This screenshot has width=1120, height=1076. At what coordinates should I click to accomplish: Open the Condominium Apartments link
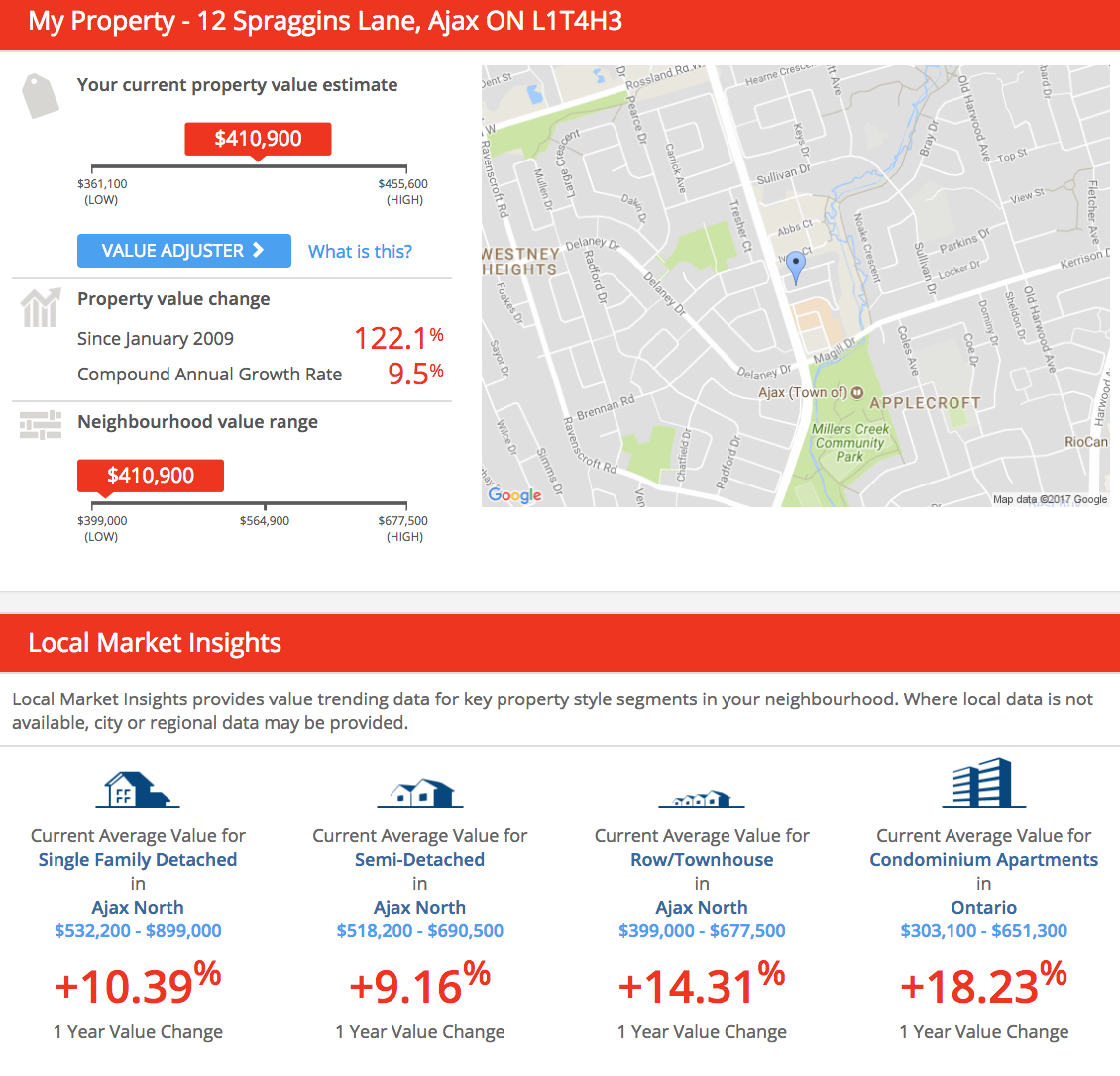point(983,860)
